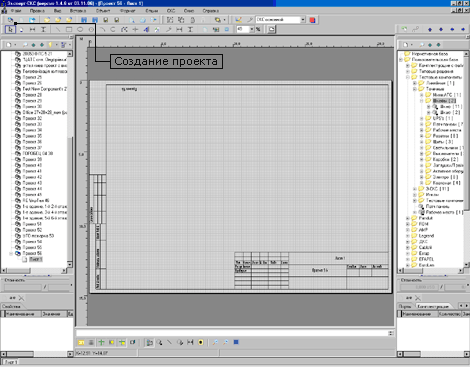This screenshot has height=367, width=470.
Task: Click the page layout button near zoom box
Action: [271, 29]
